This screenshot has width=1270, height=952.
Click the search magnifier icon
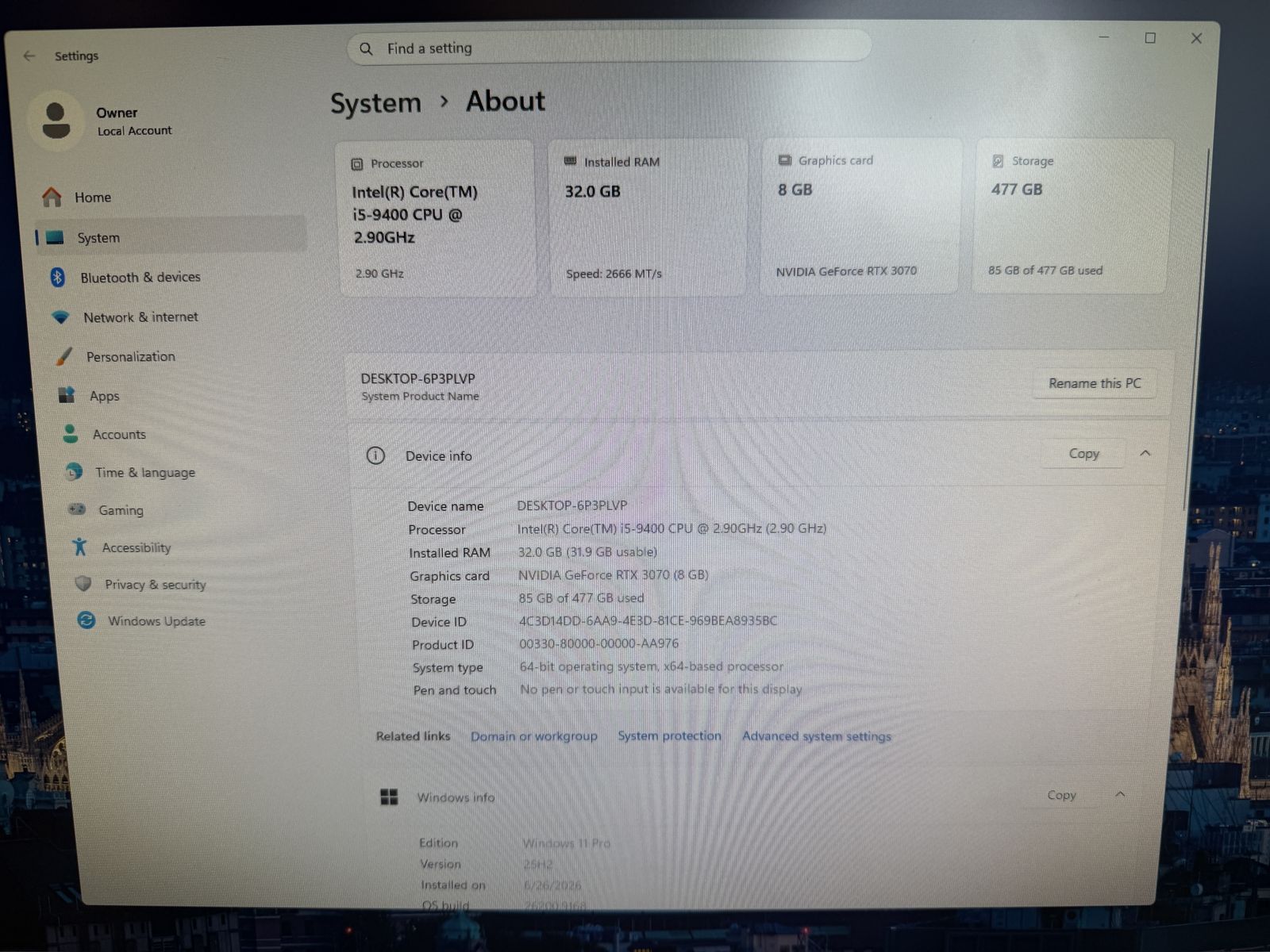pyautogui.click(x=366, y=48)
